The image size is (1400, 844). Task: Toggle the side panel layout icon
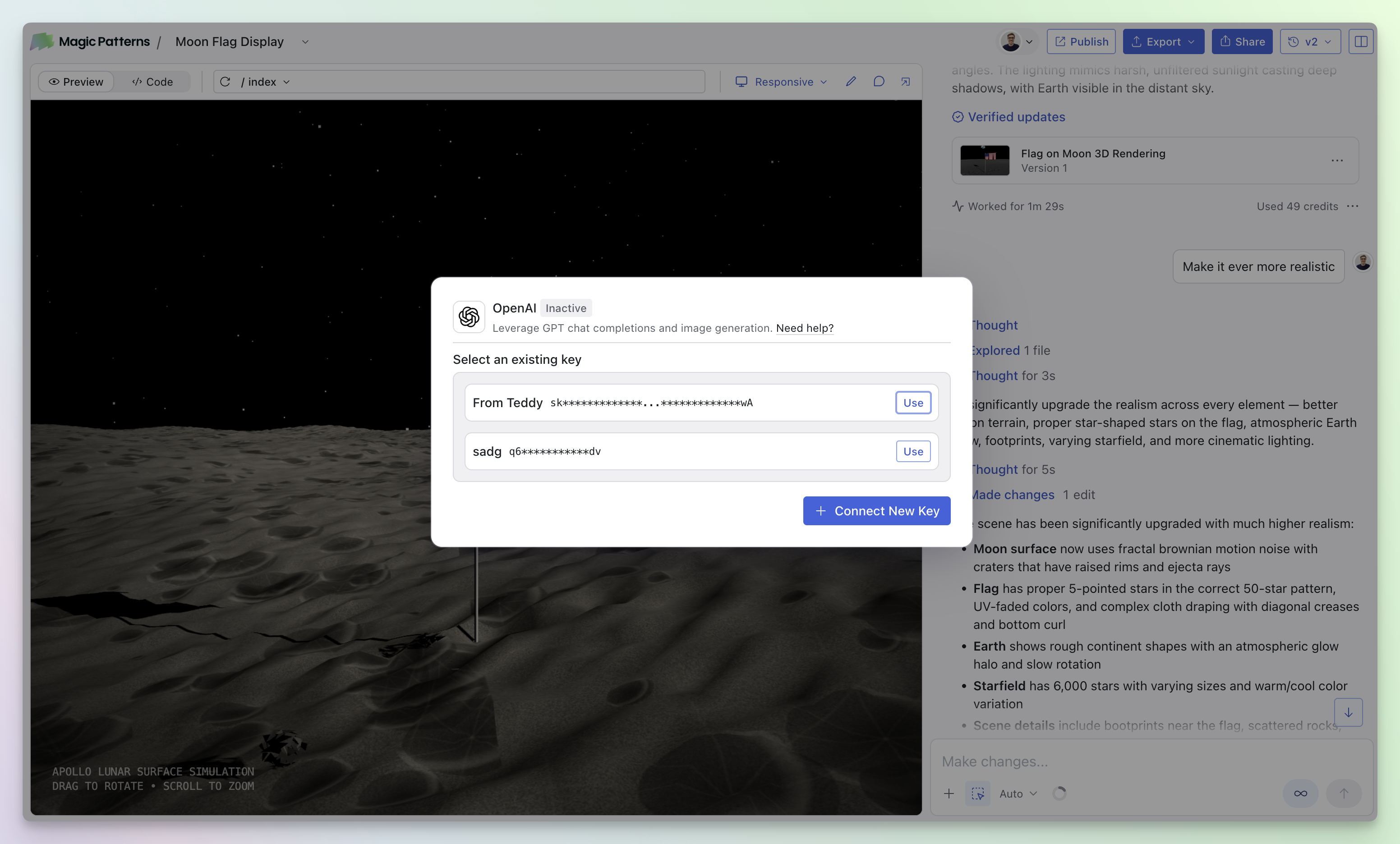tap(1361, 41)
